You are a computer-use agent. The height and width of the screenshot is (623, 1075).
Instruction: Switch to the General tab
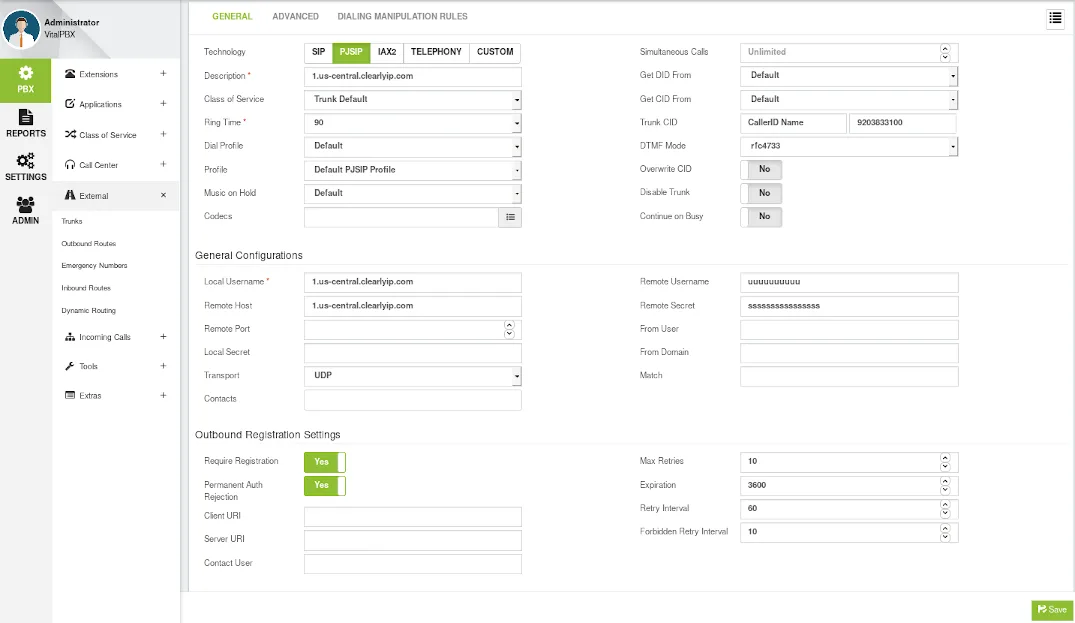click(x=232, y=16)
